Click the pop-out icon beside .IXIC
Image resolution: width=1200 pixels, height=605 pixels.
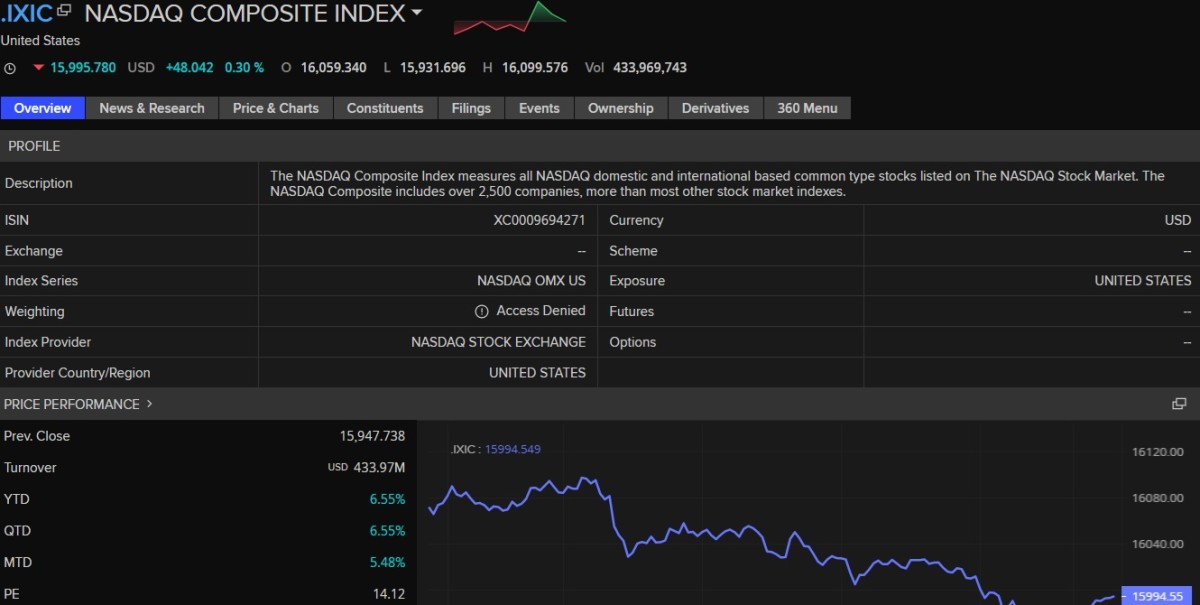[x=65, y=11]
